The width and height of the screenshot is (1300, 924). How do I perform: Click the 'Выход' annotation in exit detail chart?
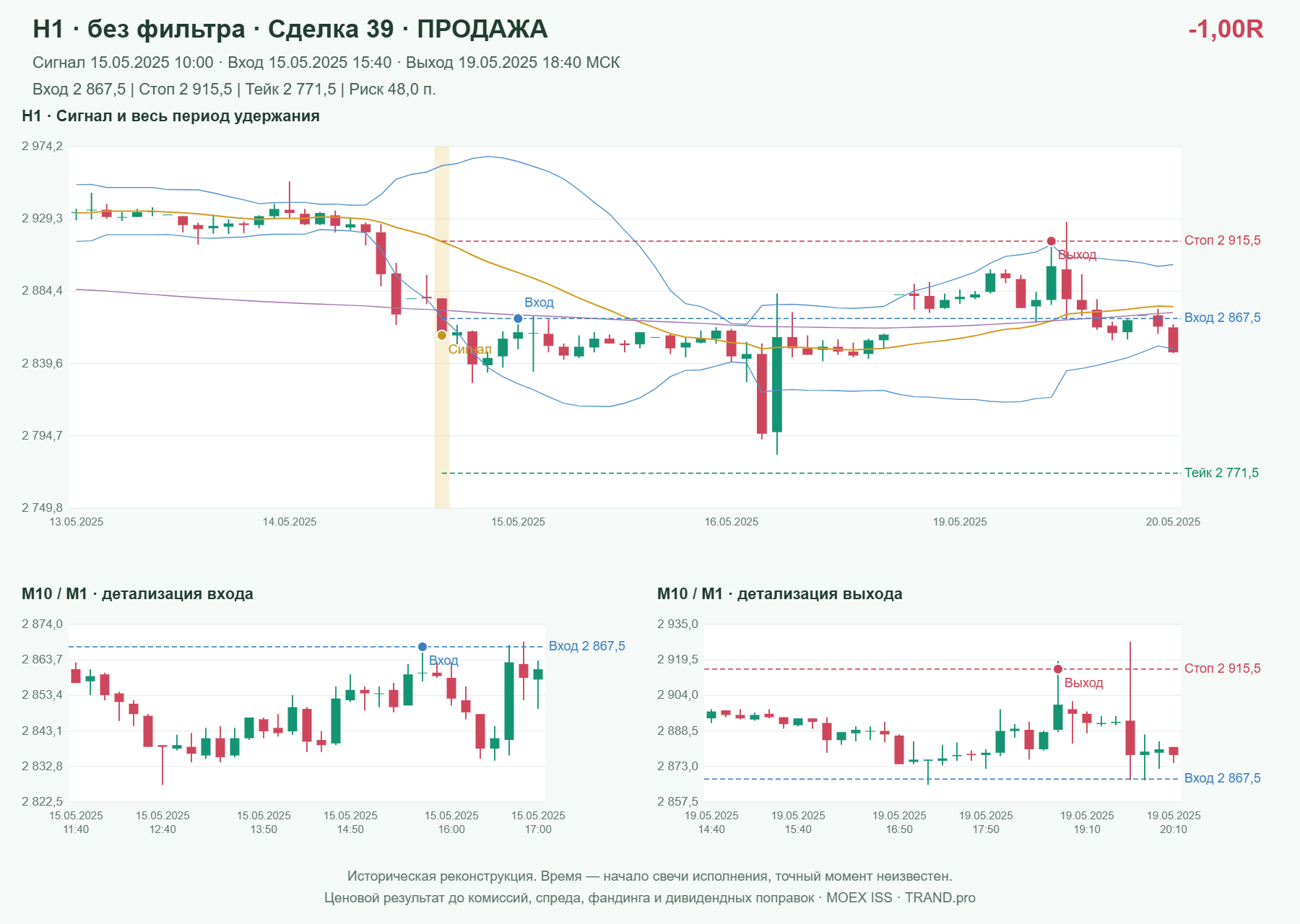1083,683
